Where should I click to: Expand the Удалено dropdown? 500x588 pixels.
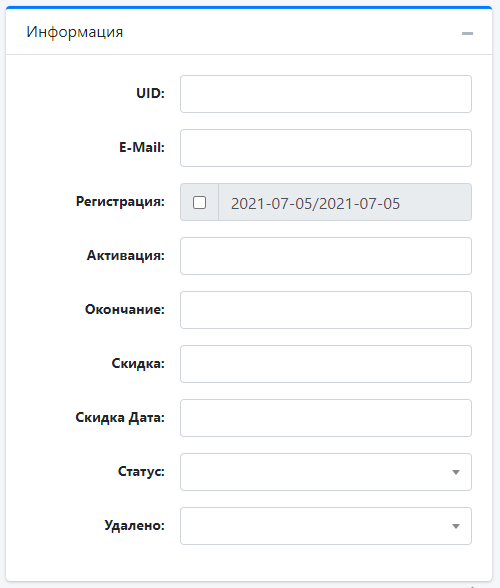pyautogui.click(x=326, y=526)
